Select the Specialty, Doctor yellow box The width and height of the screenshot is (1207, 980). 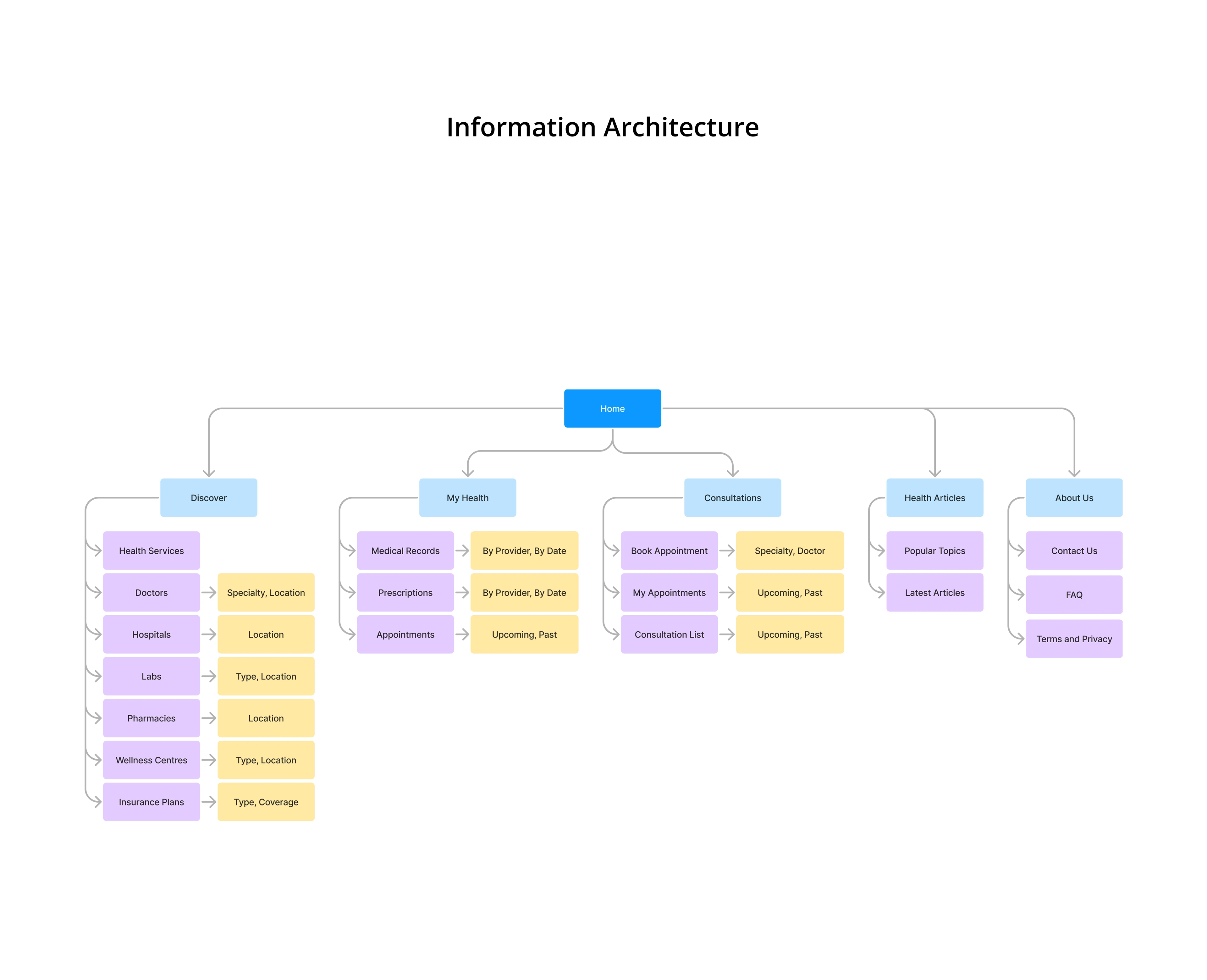(x=790, y=551)
